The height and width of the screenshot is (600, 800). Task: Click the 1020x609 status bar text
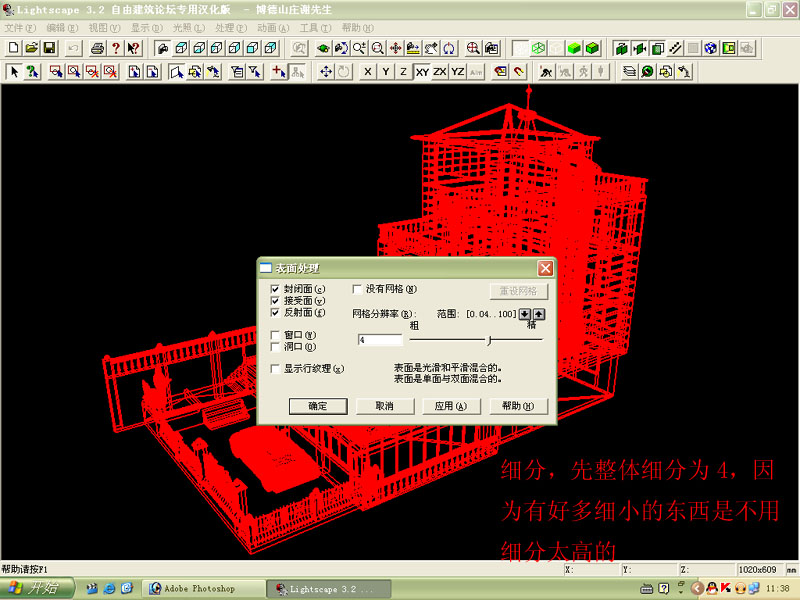tap(757, 570)
